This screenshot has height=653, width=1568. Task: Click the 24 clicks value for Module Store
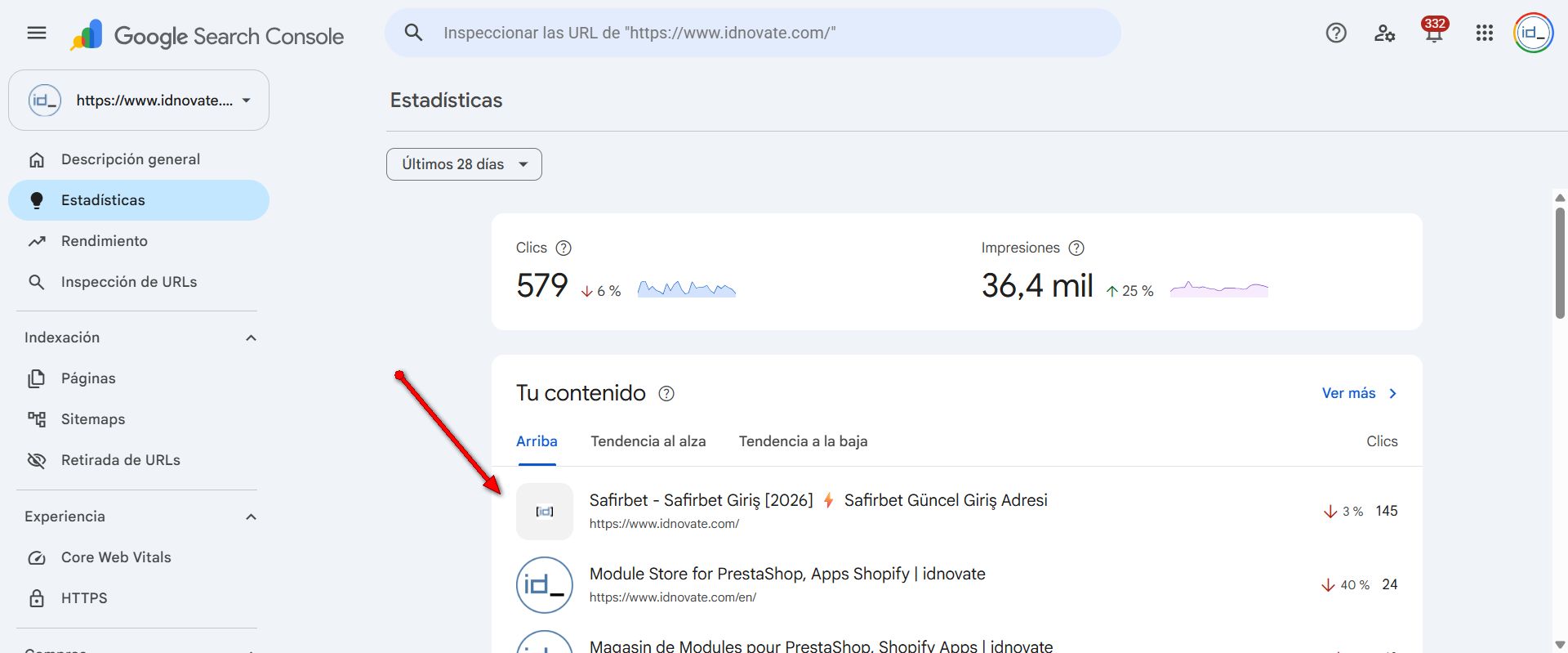point(1390,585)
